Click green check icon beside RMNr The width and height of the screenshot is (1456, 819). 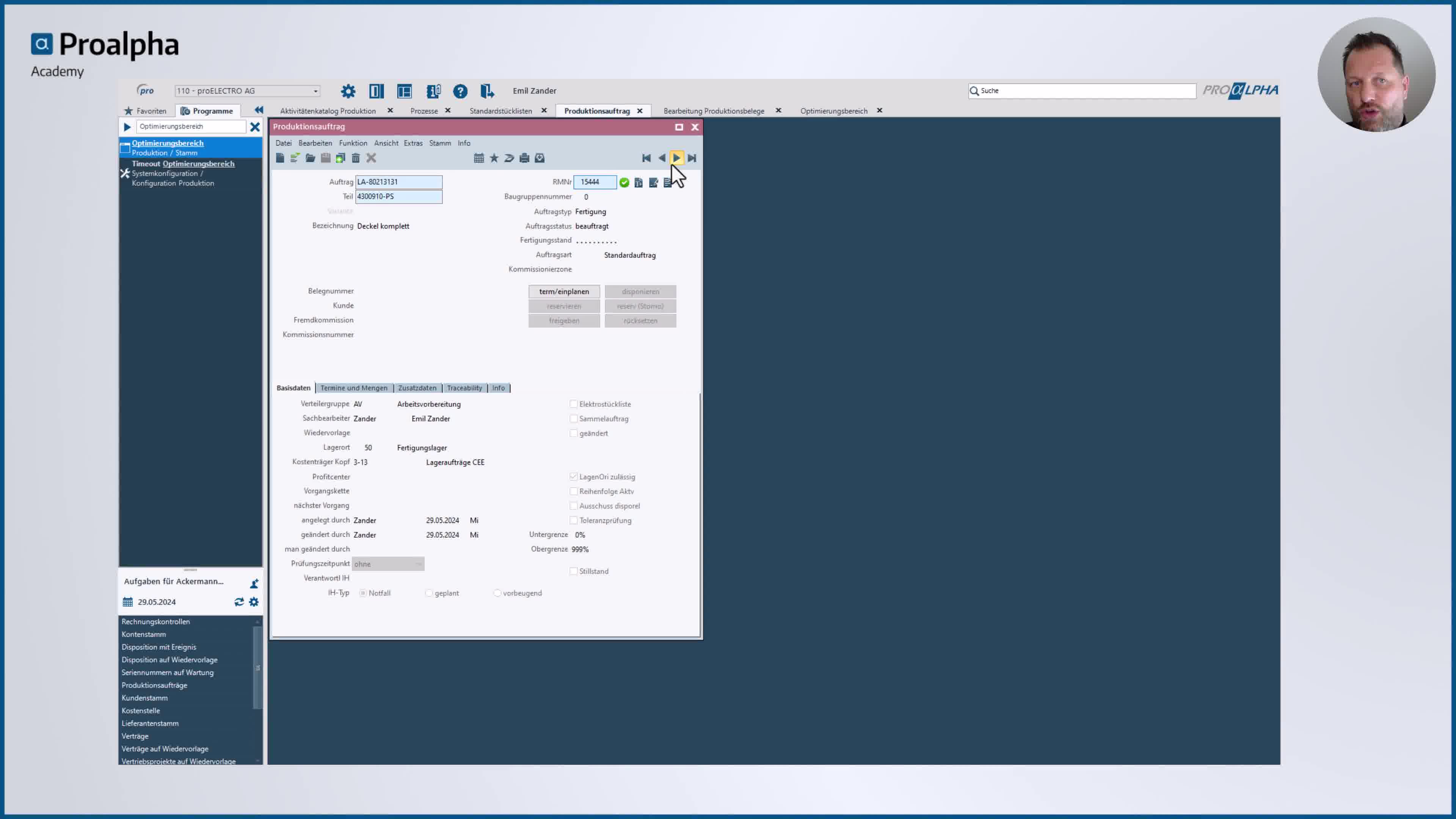pos(624,182)
